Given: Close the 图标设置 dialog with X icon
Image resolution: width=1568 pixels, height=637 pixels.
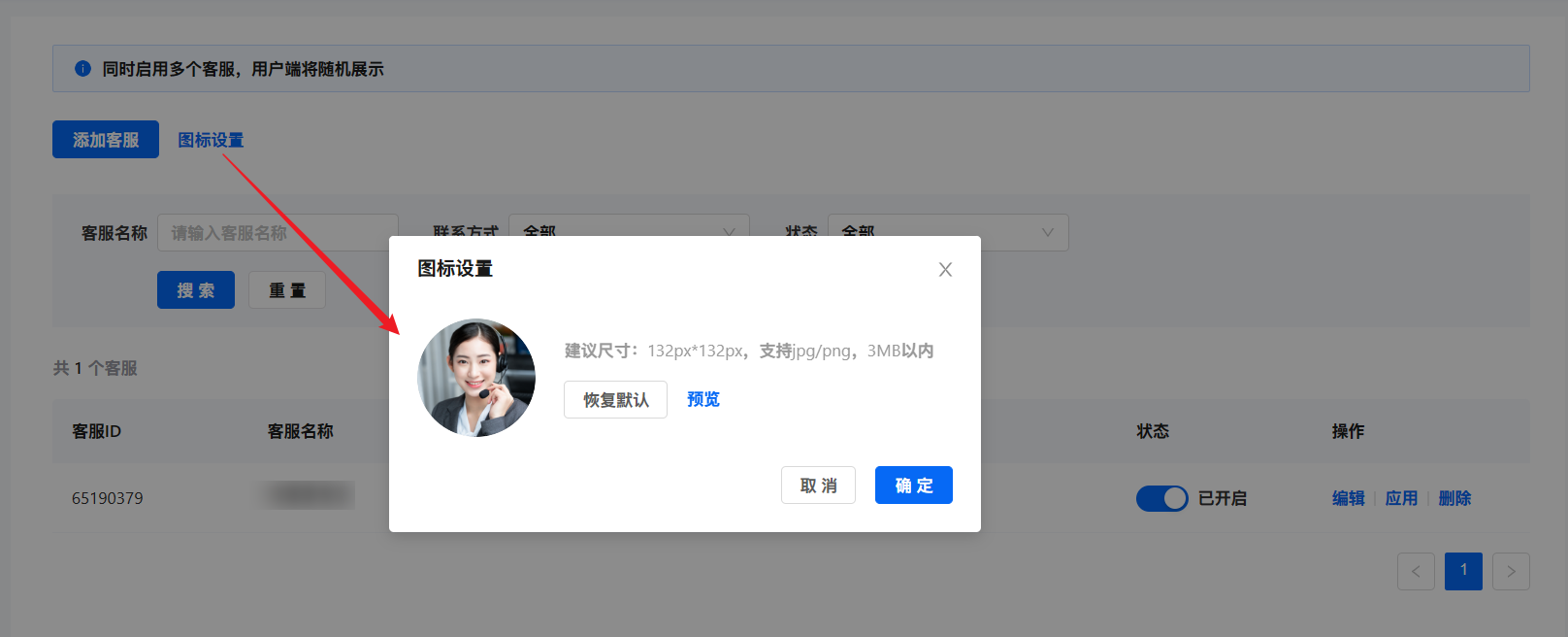Looking at the screenshot, I should (x=945, y=270).
